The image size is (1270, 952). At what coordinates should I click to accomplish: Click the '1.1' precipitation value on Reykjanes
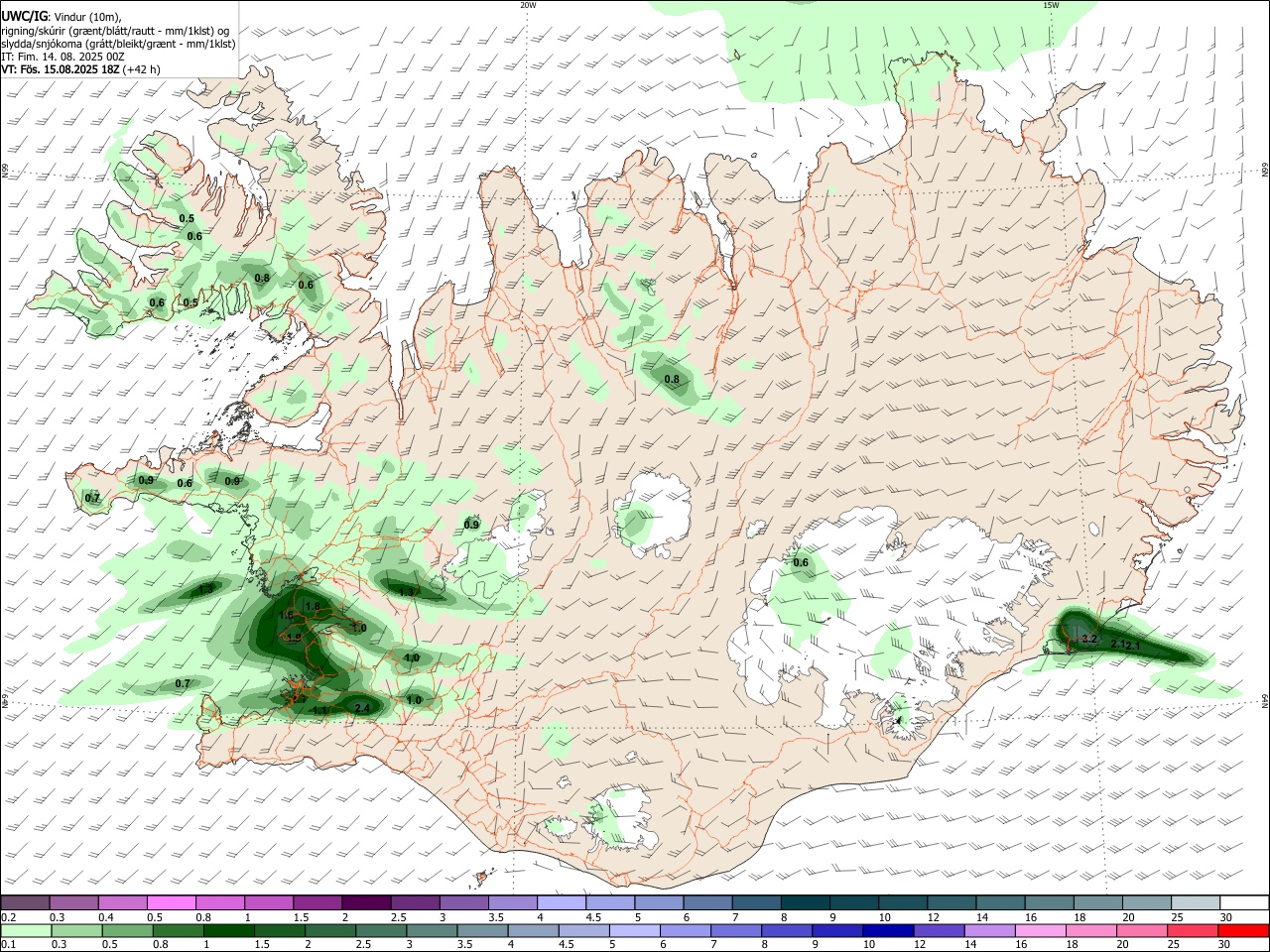pos(319,710)
